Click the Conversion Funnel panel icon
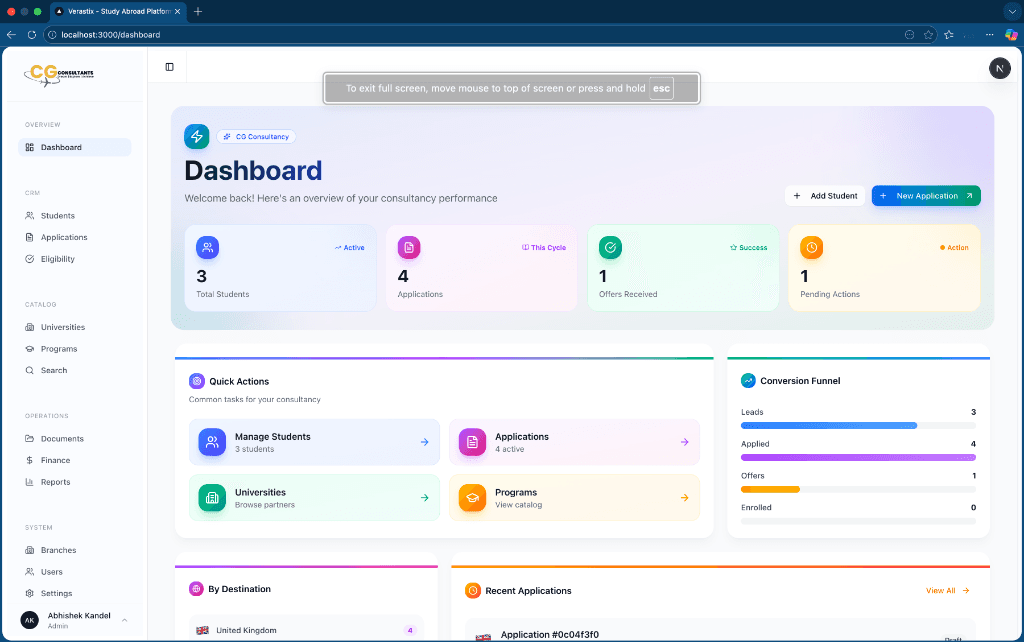 pyautogui.click(x=748, y=380)
